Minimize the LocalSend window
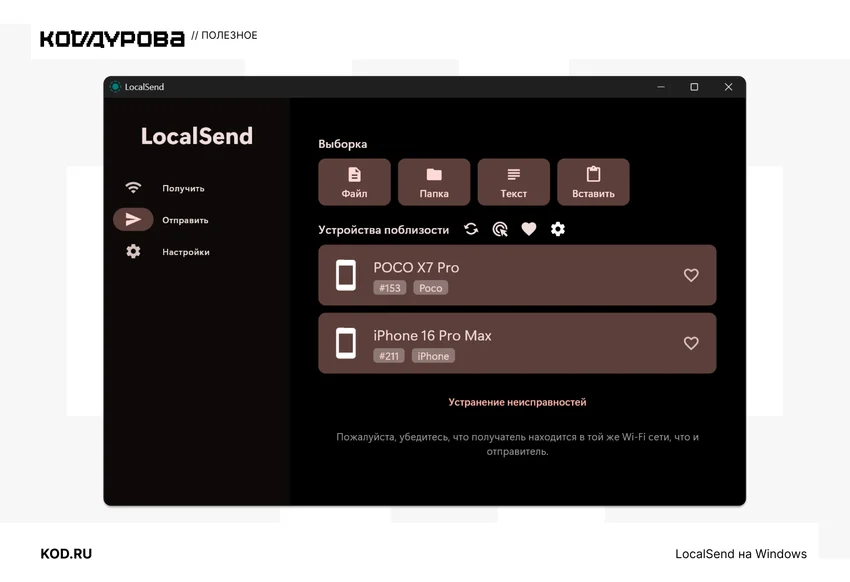 [x=661, y=87]
